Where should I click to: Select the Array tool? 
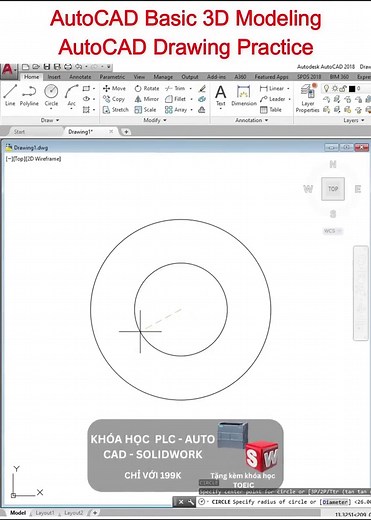tap(176, 110)
